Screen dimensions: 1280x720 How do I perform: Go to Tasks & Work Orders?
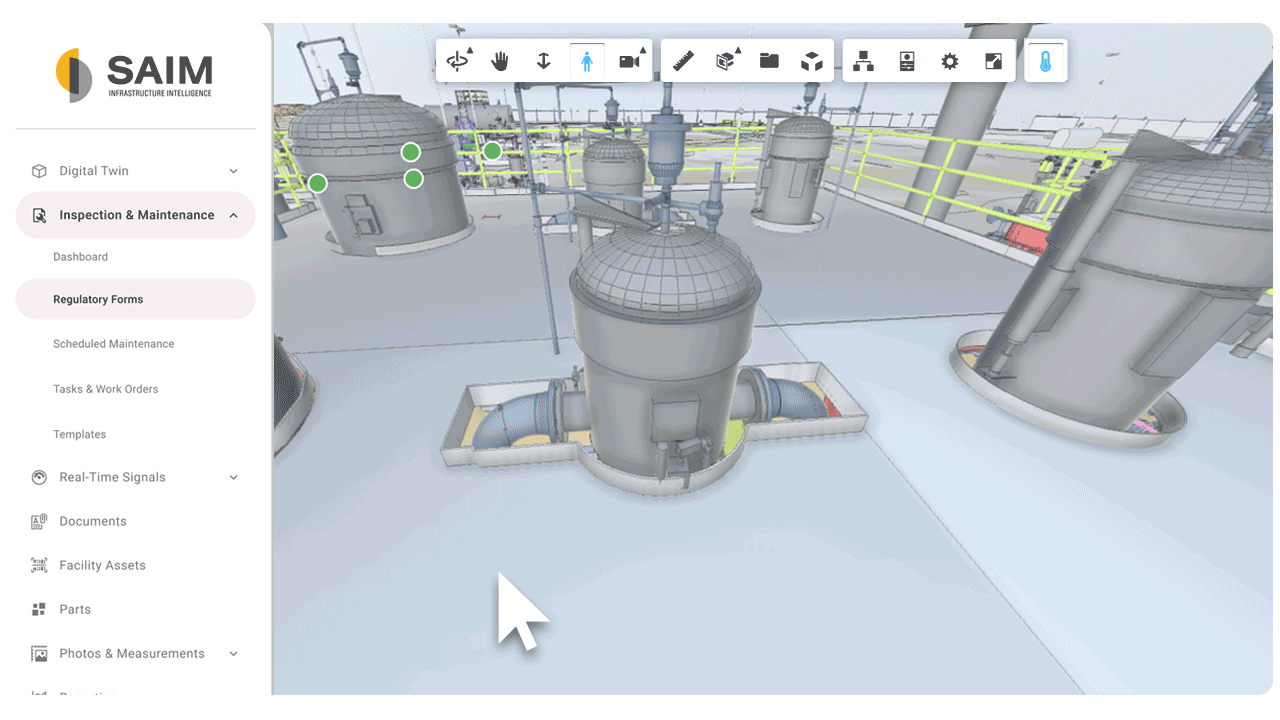tap(106, 389)
